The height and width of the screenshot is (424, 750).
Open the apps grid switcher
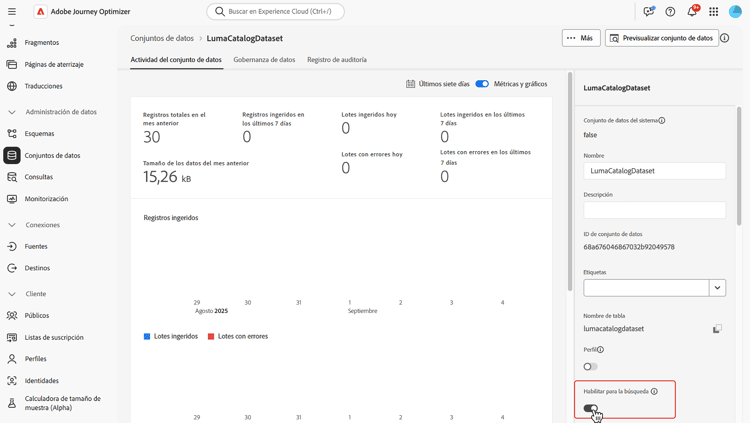tap(714, 11)
